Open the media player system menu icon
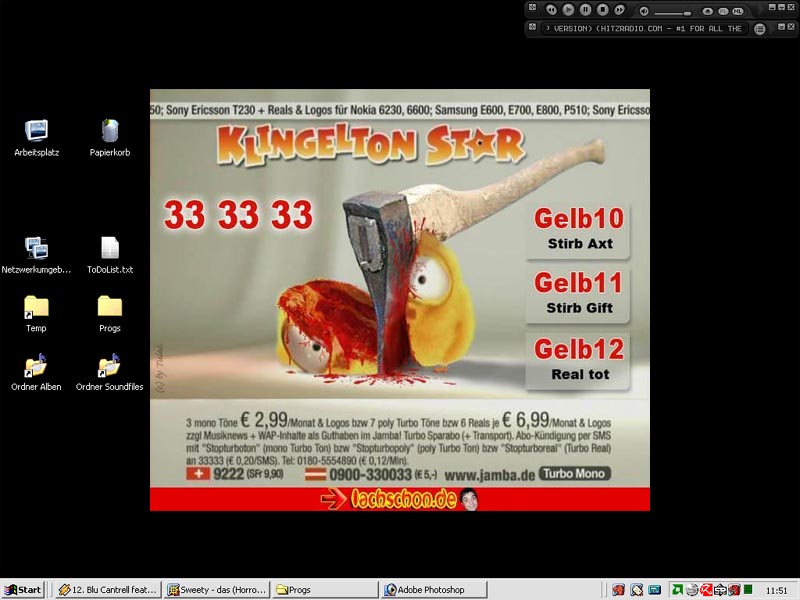Image resolution: width=800 pixels, height=600 pixels. tap(532, 7)
